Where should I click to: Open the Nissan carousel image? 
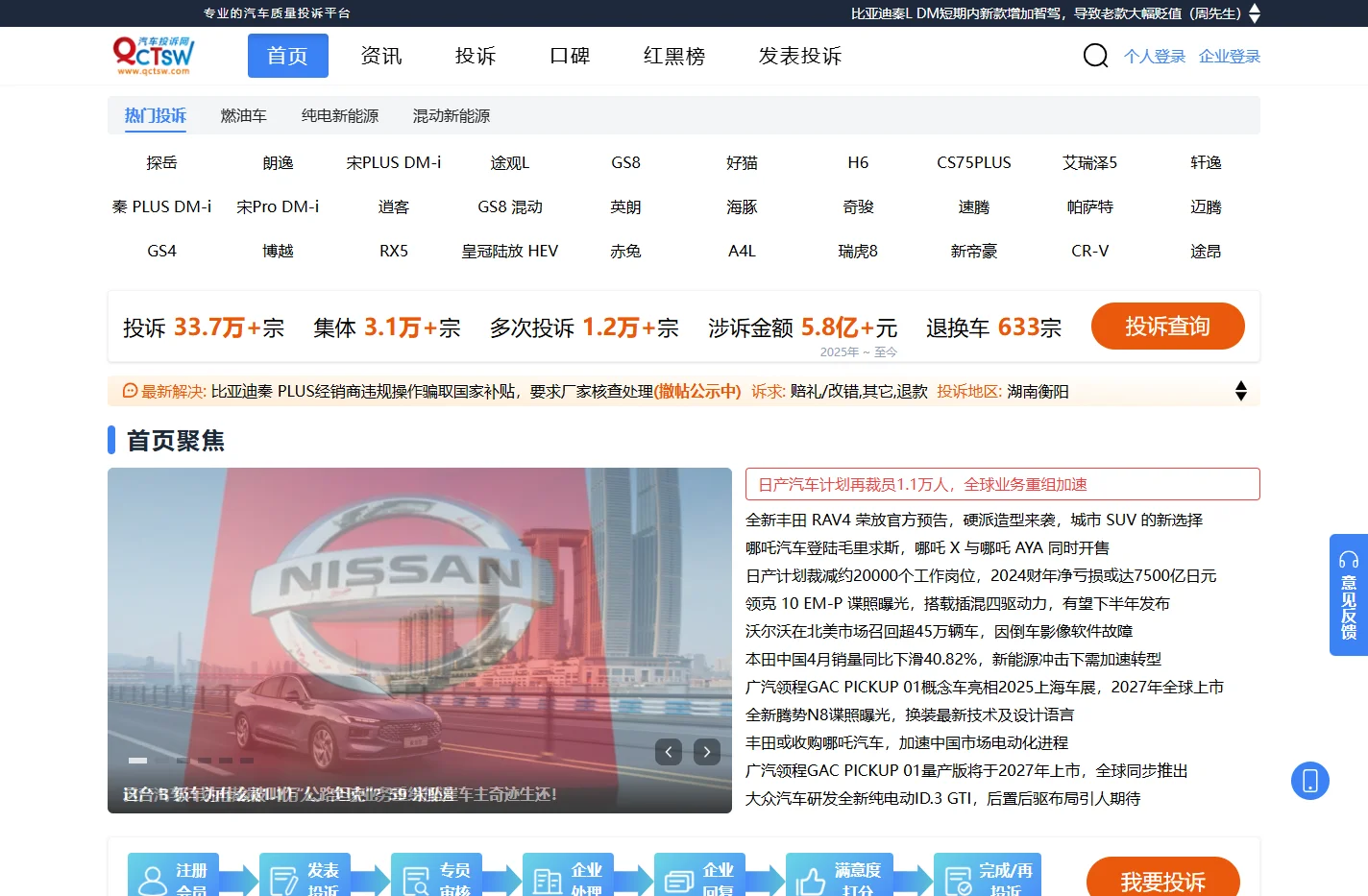coord(420,641)
